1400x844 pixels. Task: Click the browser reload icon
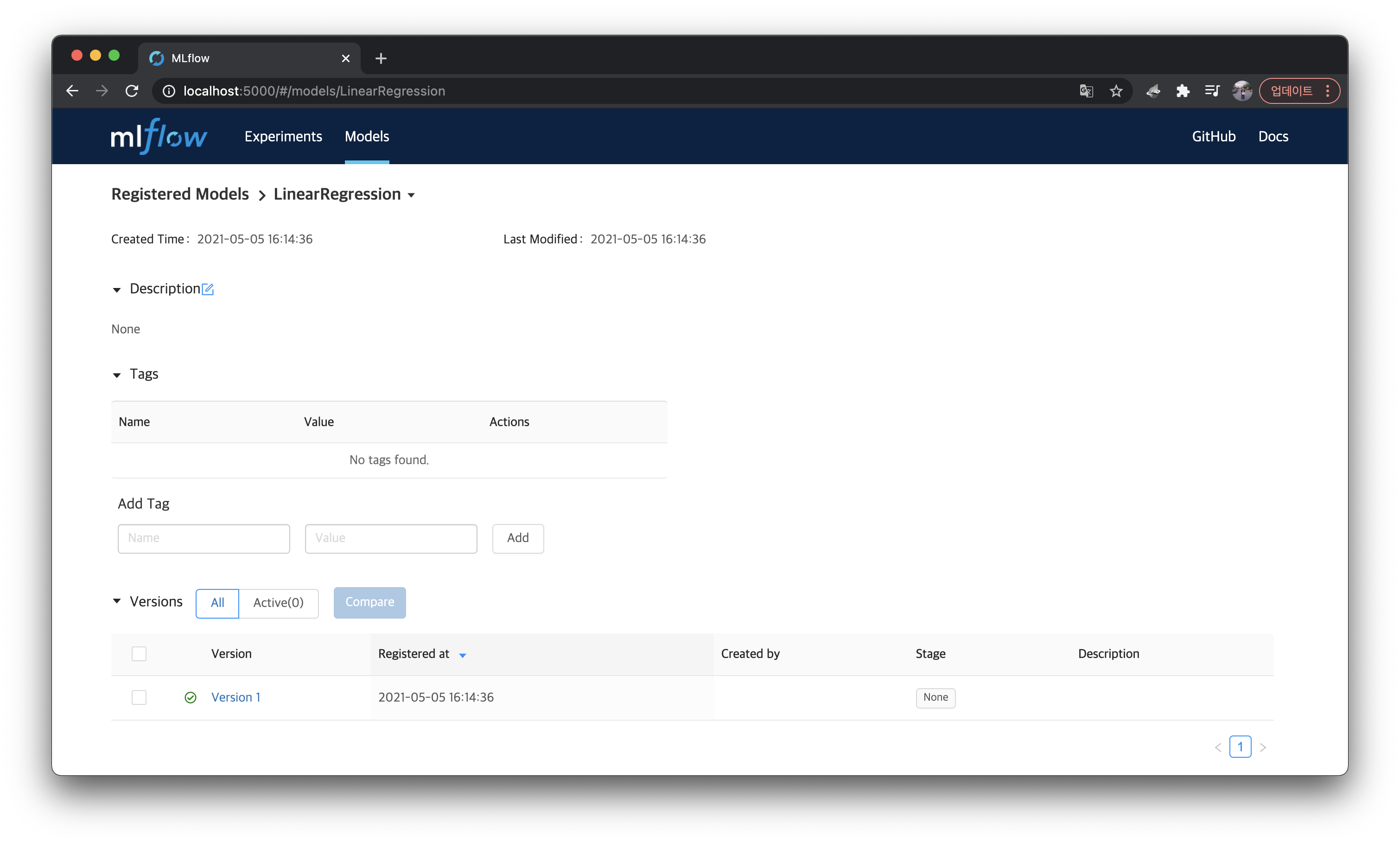pos(132,91)
